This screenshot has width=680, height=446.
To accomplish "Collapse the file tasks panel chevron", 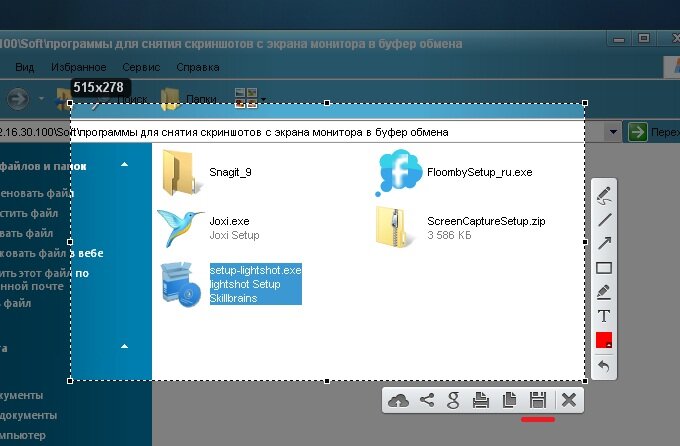I will pyautogui.click(x=124, y=164).
